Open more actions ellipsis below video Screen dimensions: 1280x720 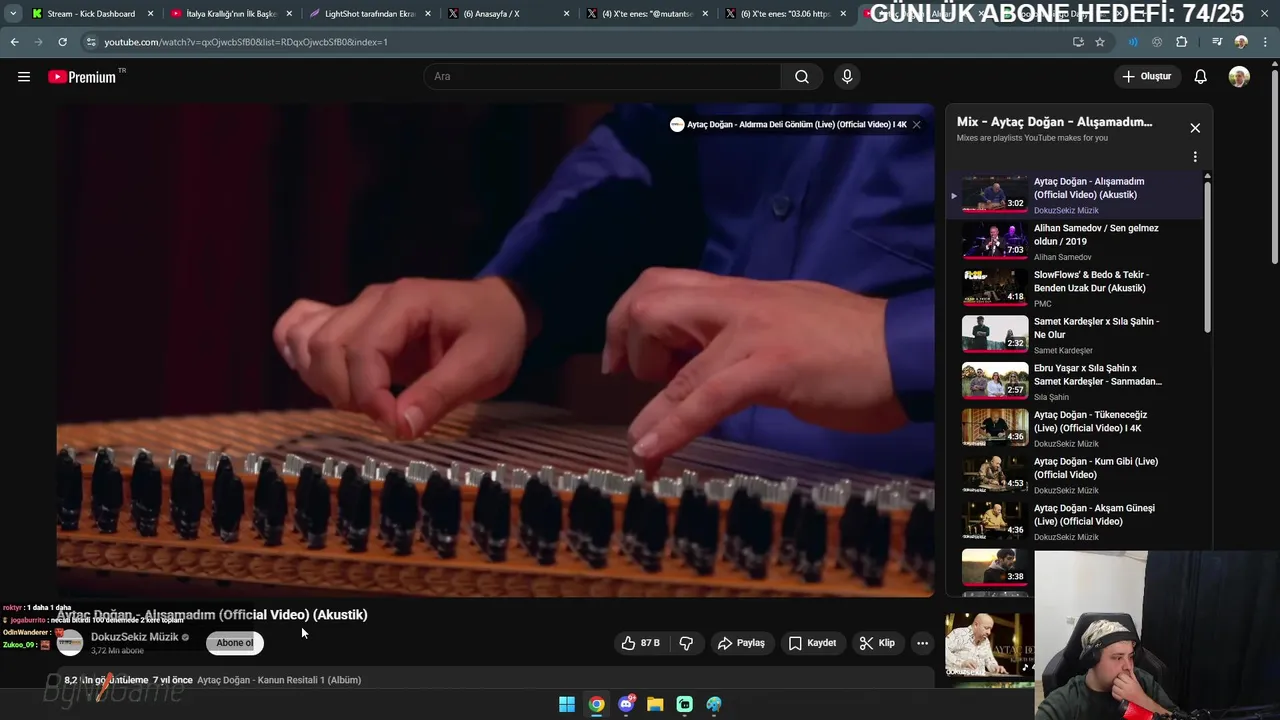922,643
